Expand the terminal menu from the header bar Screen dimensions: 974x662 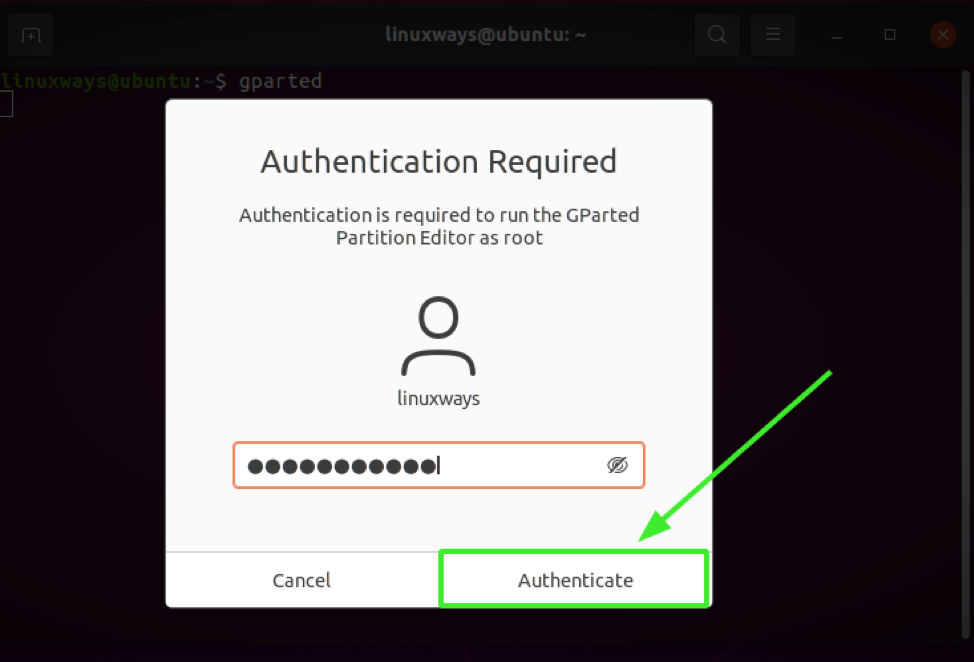(x=772, y=34)
